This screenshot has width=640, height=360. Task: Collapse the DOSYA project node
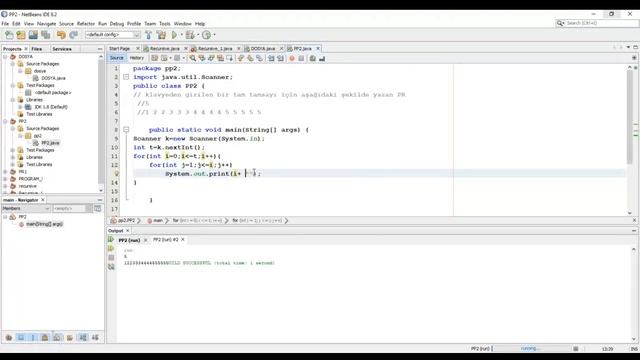5,57
